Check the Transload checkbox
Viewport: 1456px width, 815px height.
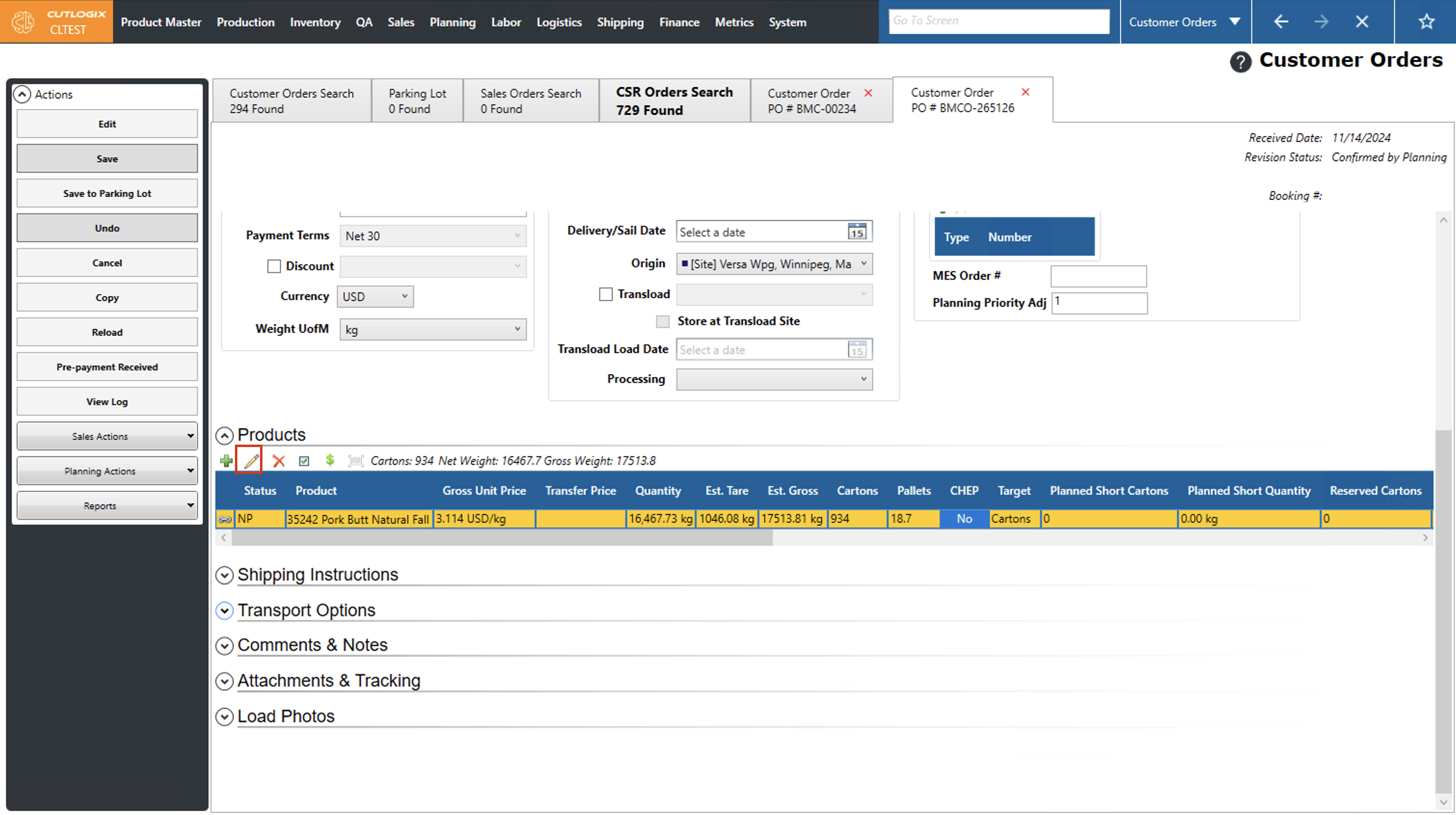pyautogui.click(x=605, y=294)
